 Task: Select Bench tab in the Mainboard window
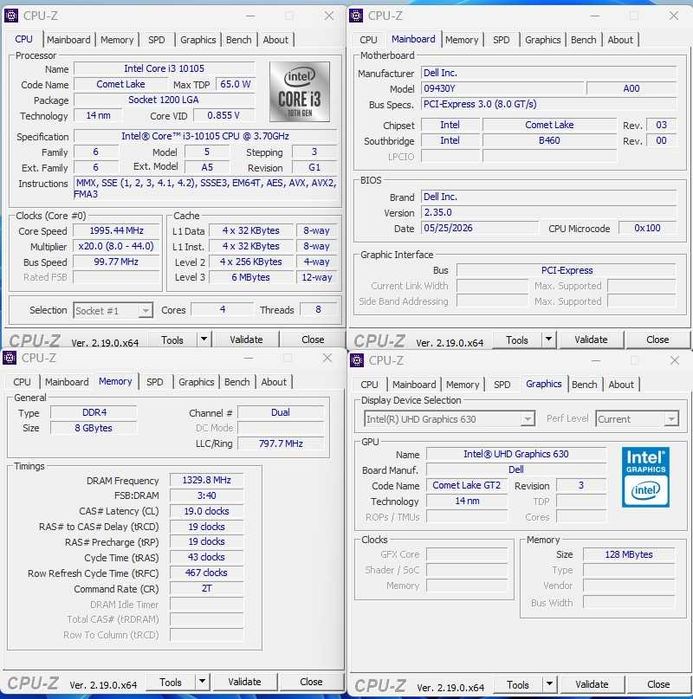(x=583, y=40)
